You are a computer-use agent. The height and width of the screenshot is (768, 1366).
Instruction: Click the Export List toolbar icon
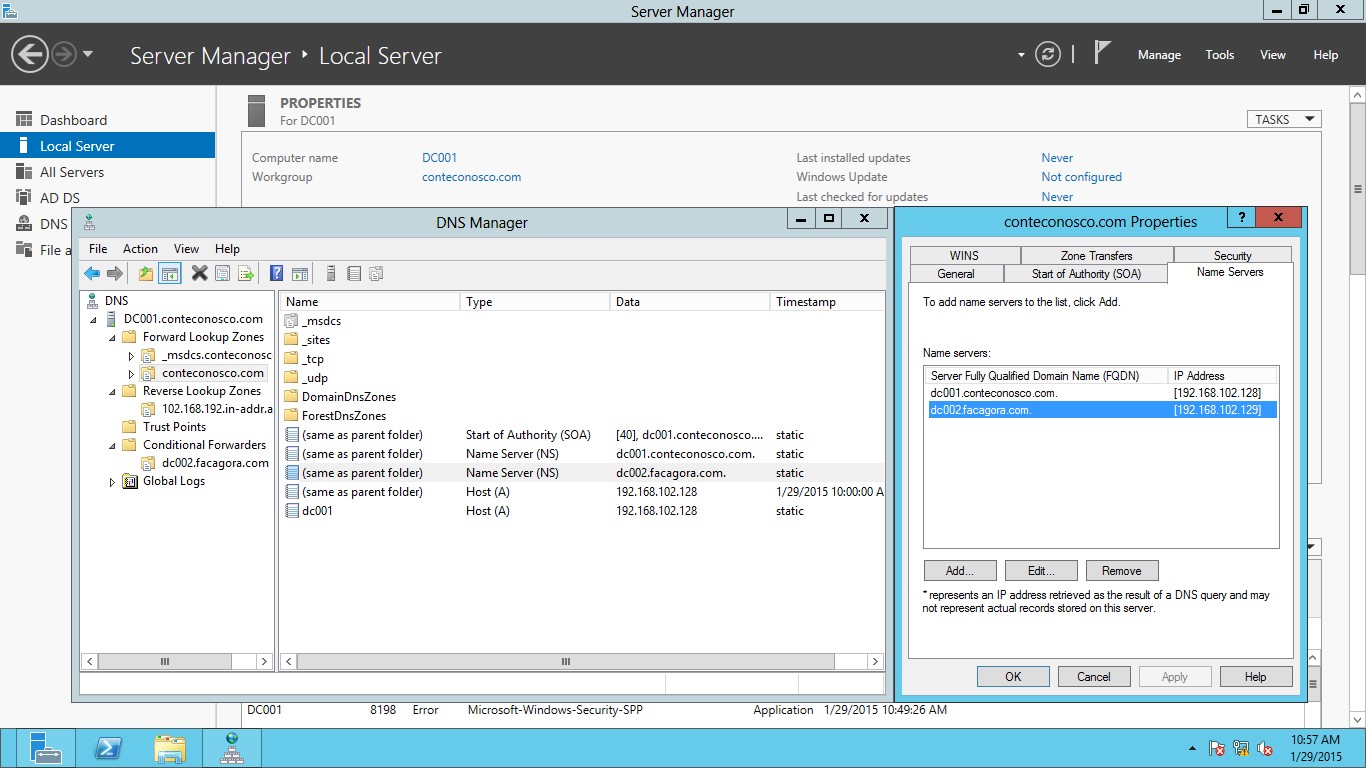244,272
